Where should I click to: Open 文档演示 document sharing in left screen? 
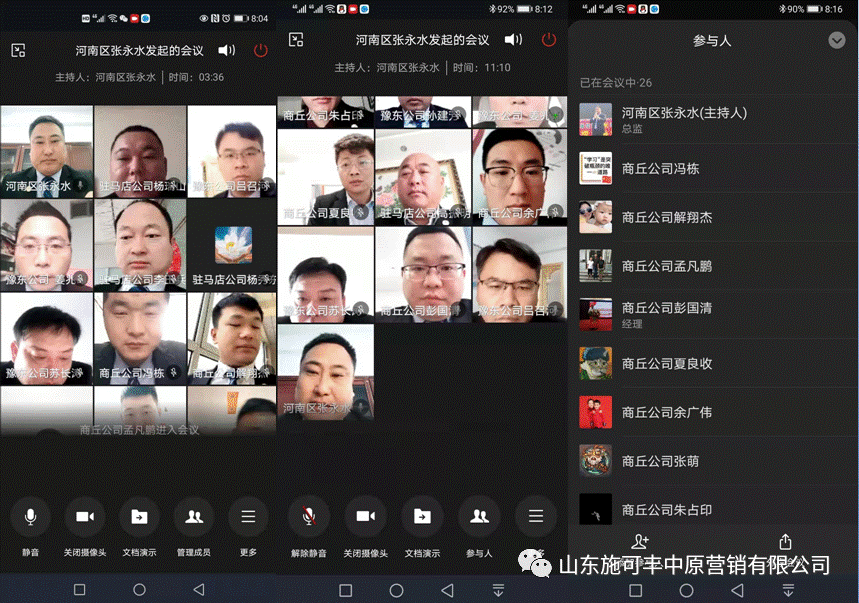139,516
